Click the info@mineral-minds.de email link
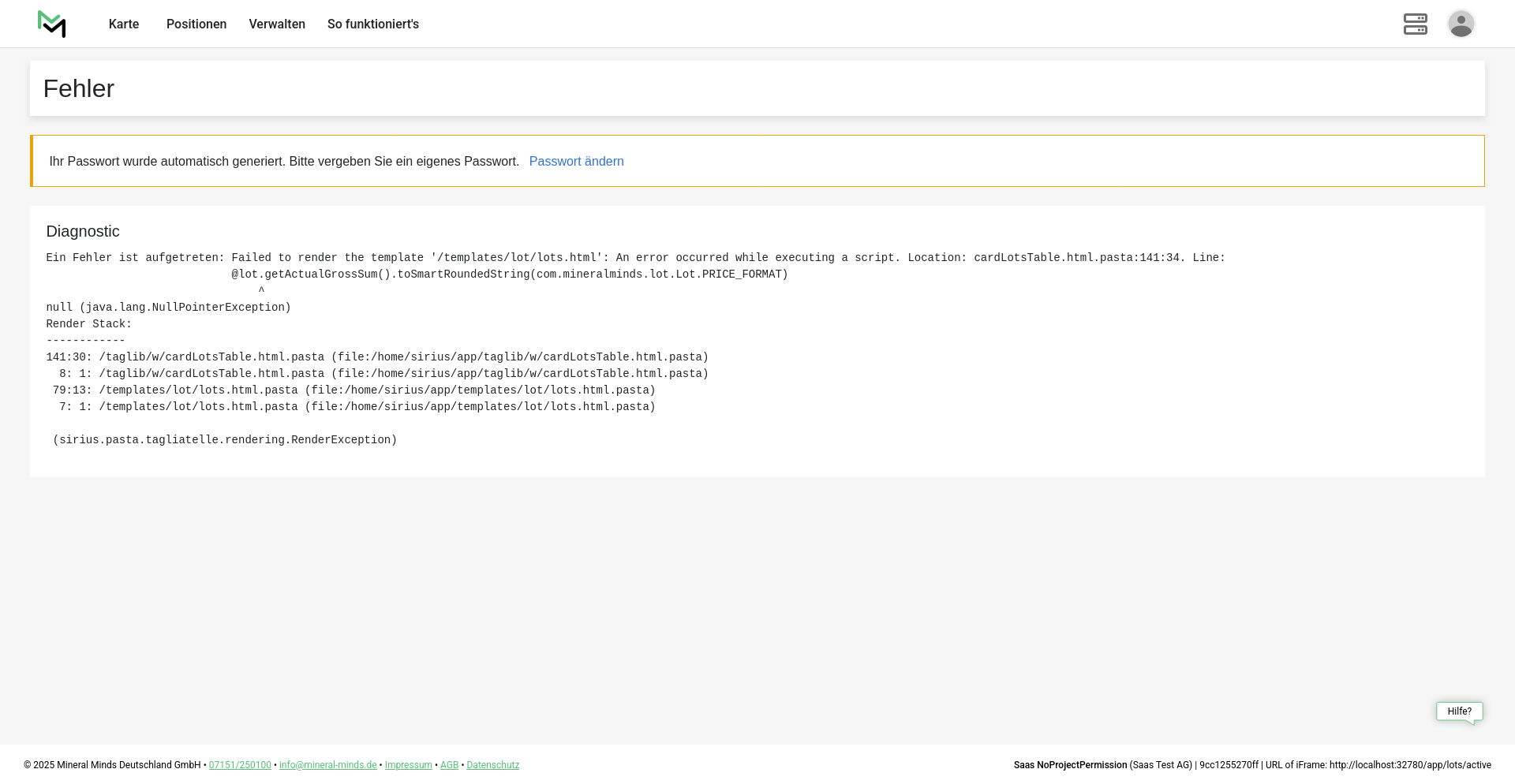Image resolution: width=1515 pixels, height=784 pixels. click(327, 765)
